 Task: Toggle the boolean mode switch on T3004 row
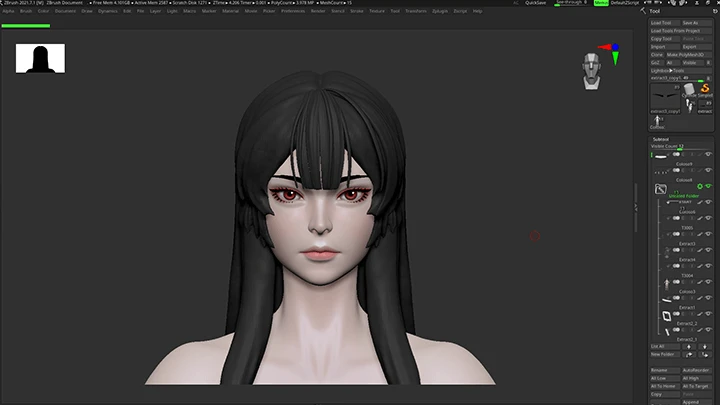676,282
